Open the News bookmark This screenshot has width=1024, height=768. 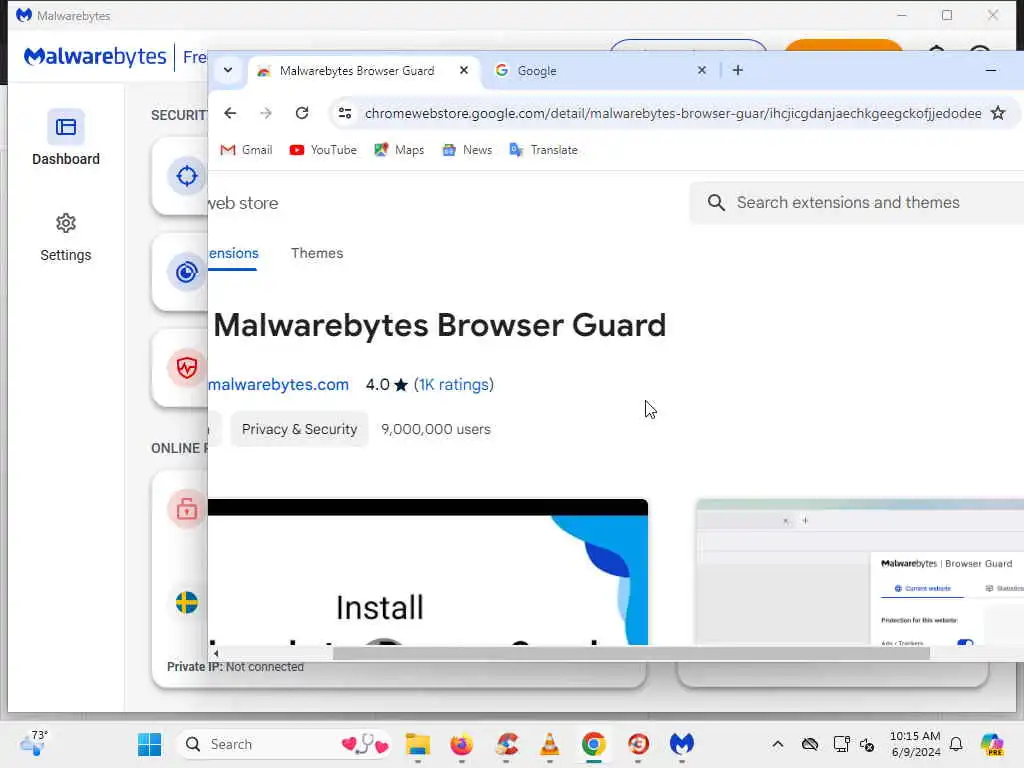pos(467,150)
